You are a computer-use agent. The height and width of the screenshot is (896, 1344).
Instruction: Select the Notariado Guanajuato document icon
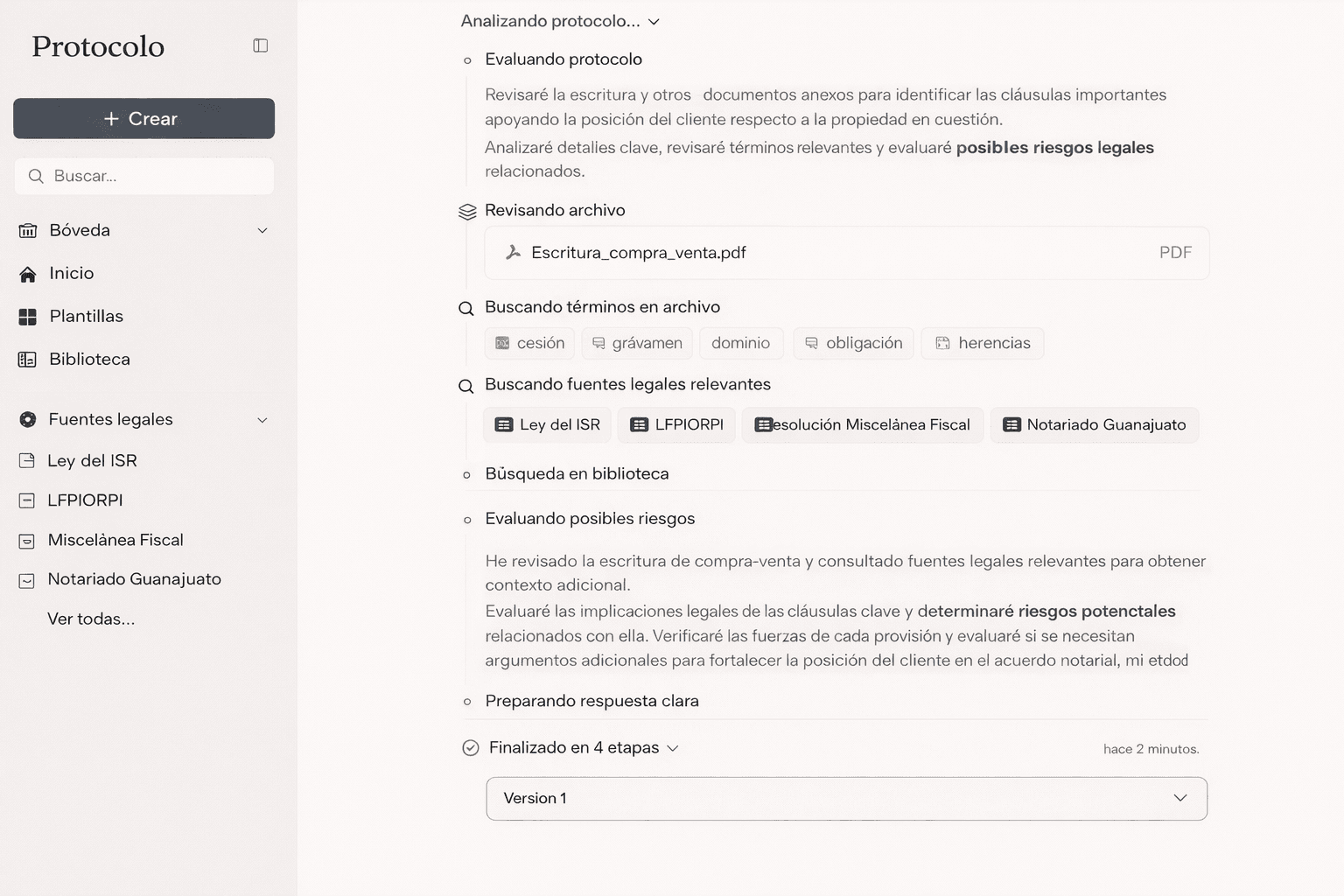(25, 579)
